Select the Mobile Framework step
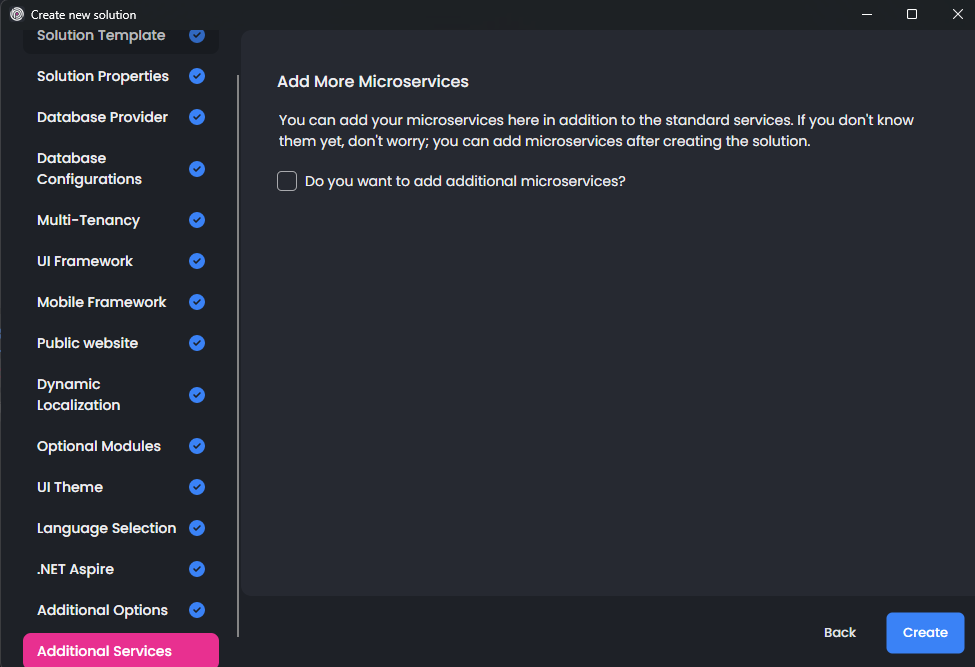 click(101, 302)
